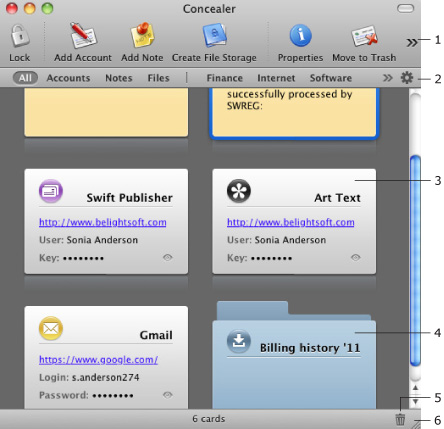Open the Trash in status bar
The height and width of the screenshot is (429, 444).
pos(400,419)
